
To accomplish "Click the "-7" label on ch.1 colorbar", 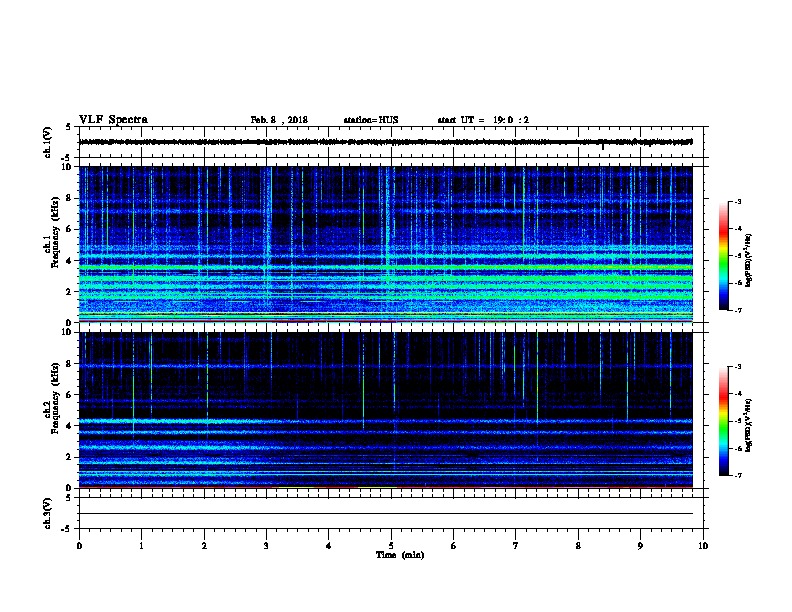I will 737,310.
